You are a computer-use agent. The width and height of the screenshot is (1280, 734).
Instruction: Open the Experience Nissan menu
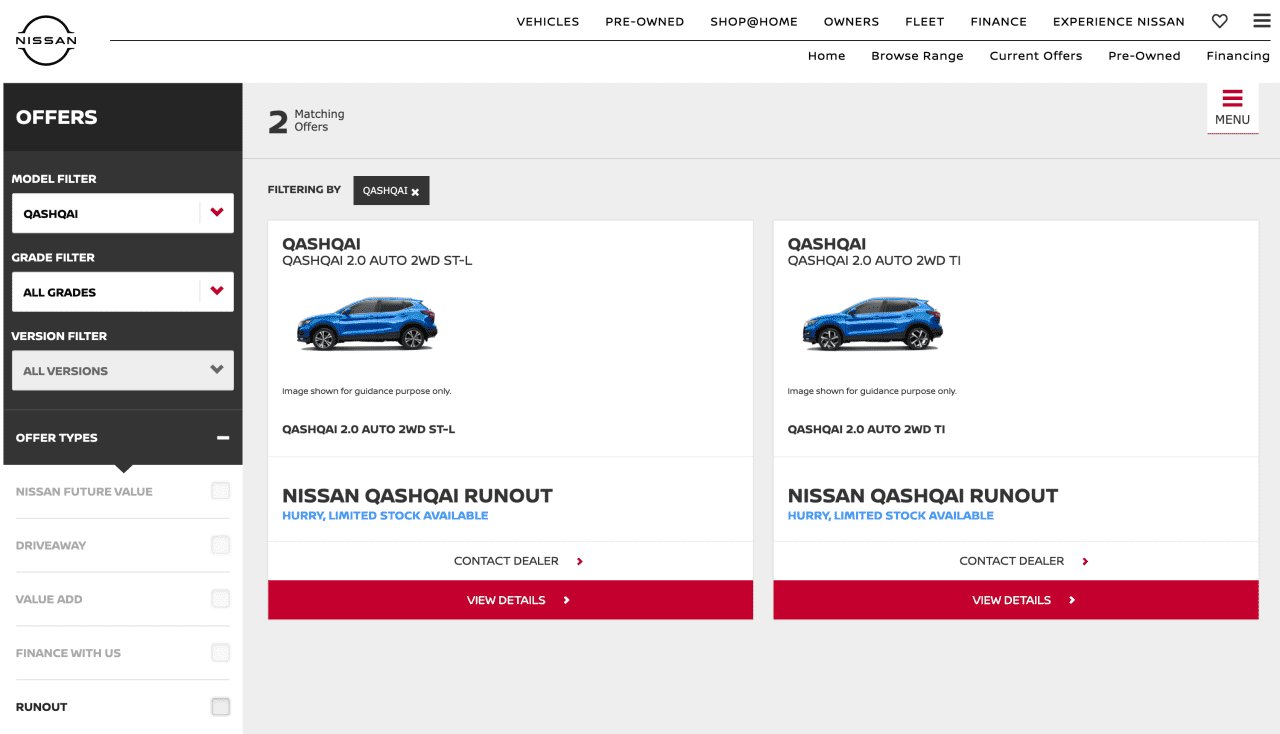[x=1119, y=22]
